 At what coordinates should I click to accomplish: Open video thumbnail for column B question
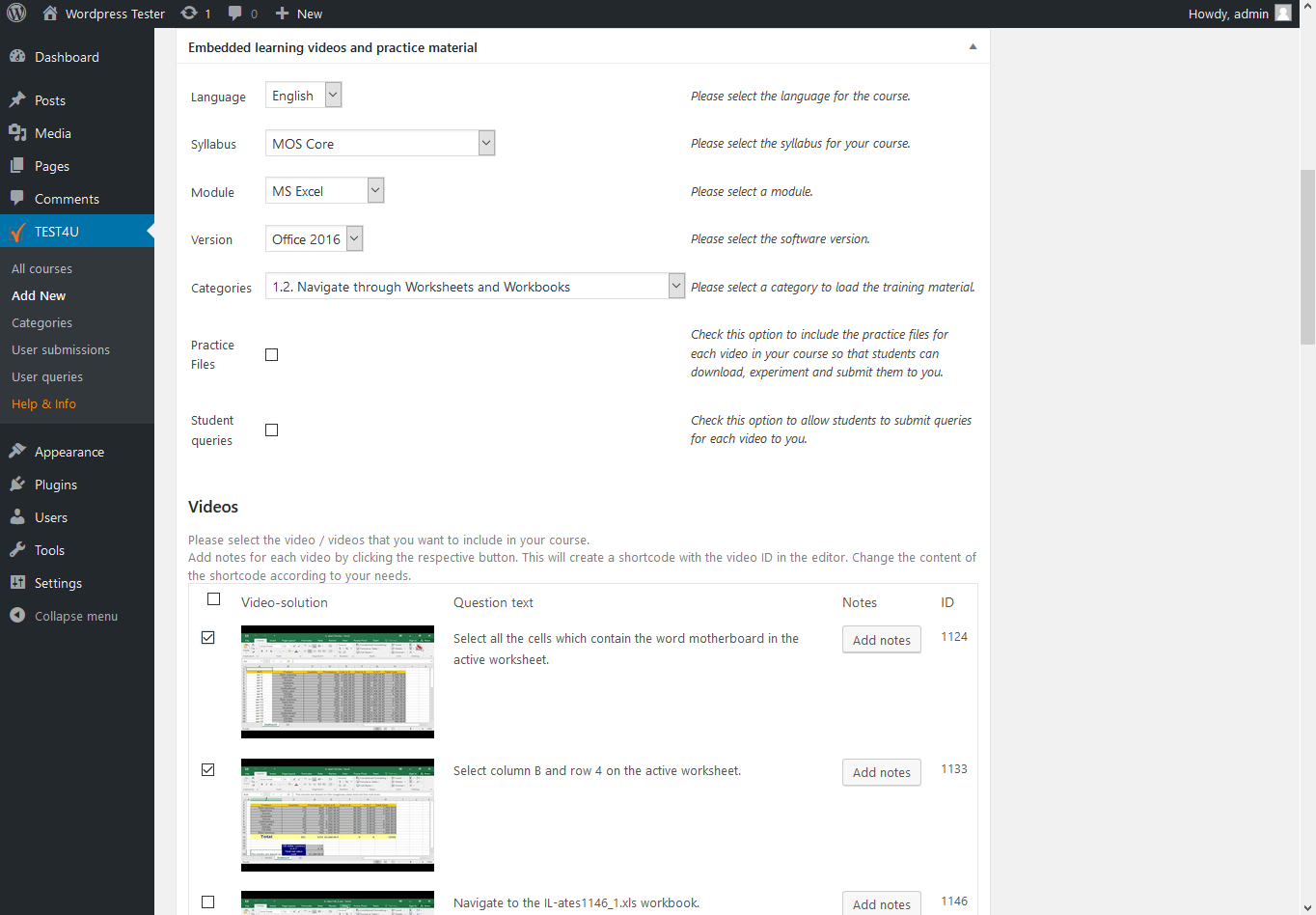(338, 815)
